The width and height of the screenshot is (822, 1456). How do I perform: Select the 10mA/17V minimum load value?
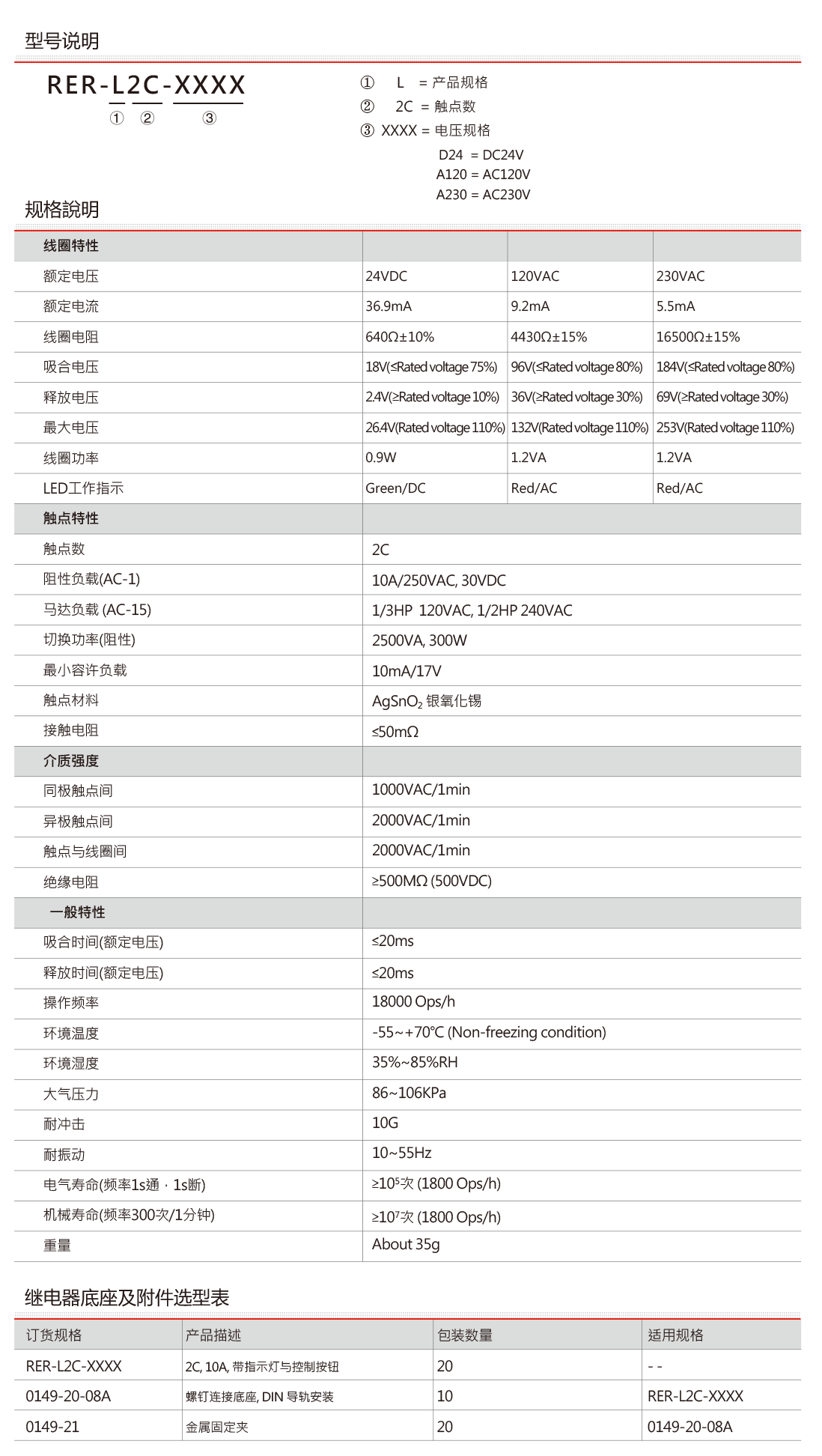point(407,671)
